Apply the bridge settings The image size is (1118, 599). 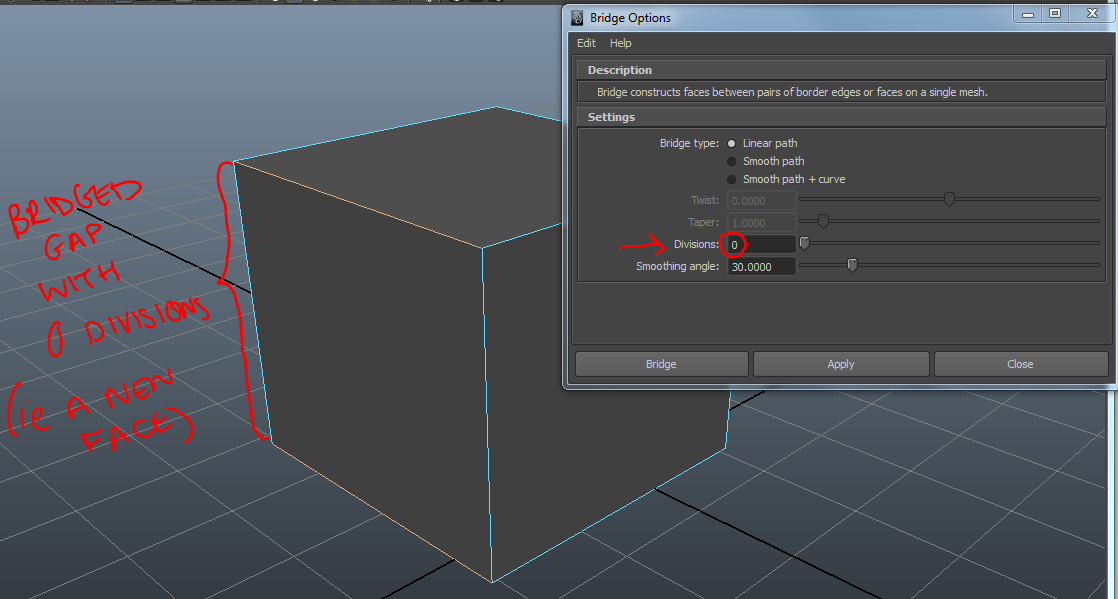click(840, 363)
